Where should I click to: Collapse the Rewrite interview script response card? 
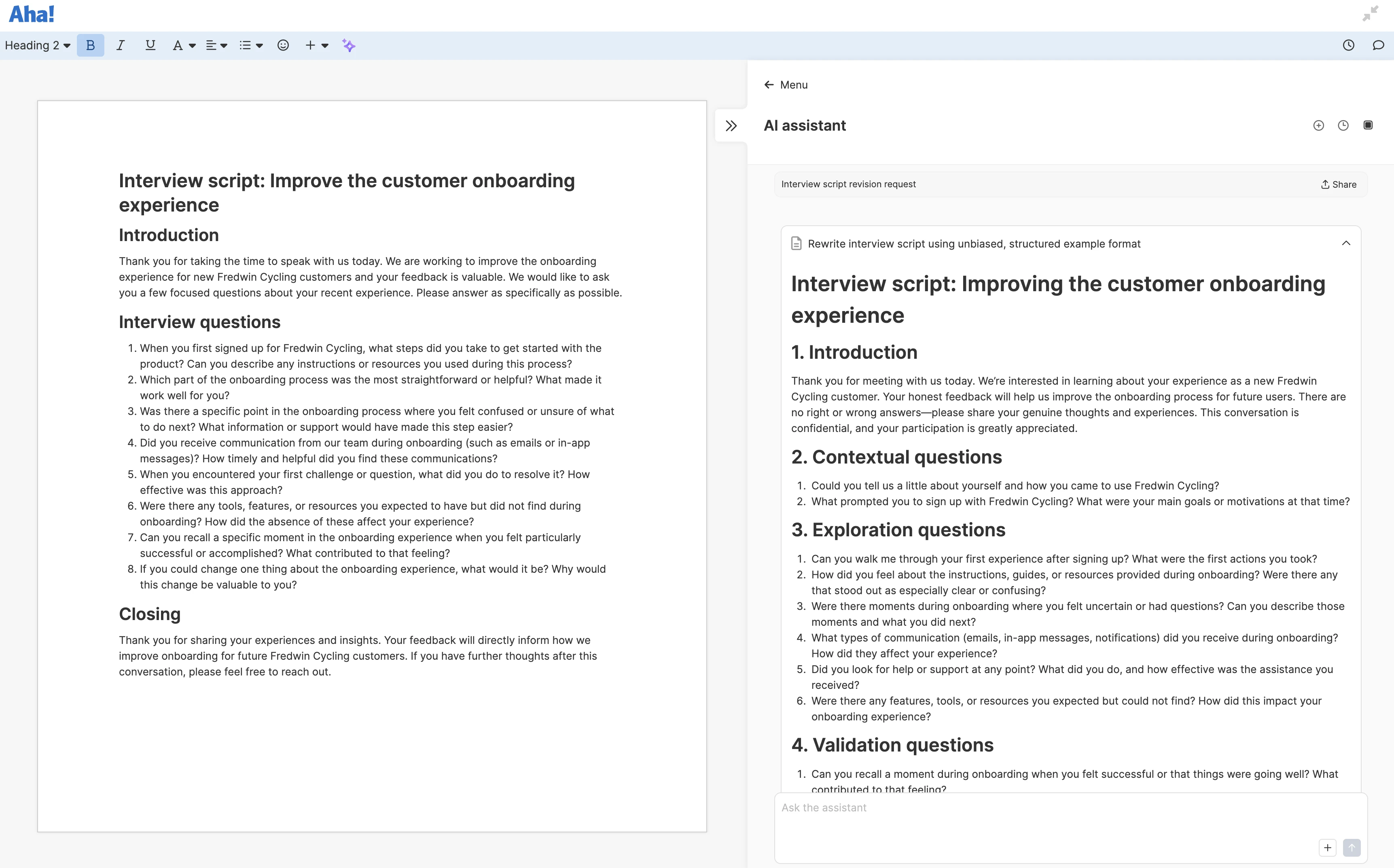click(1346, 243)
